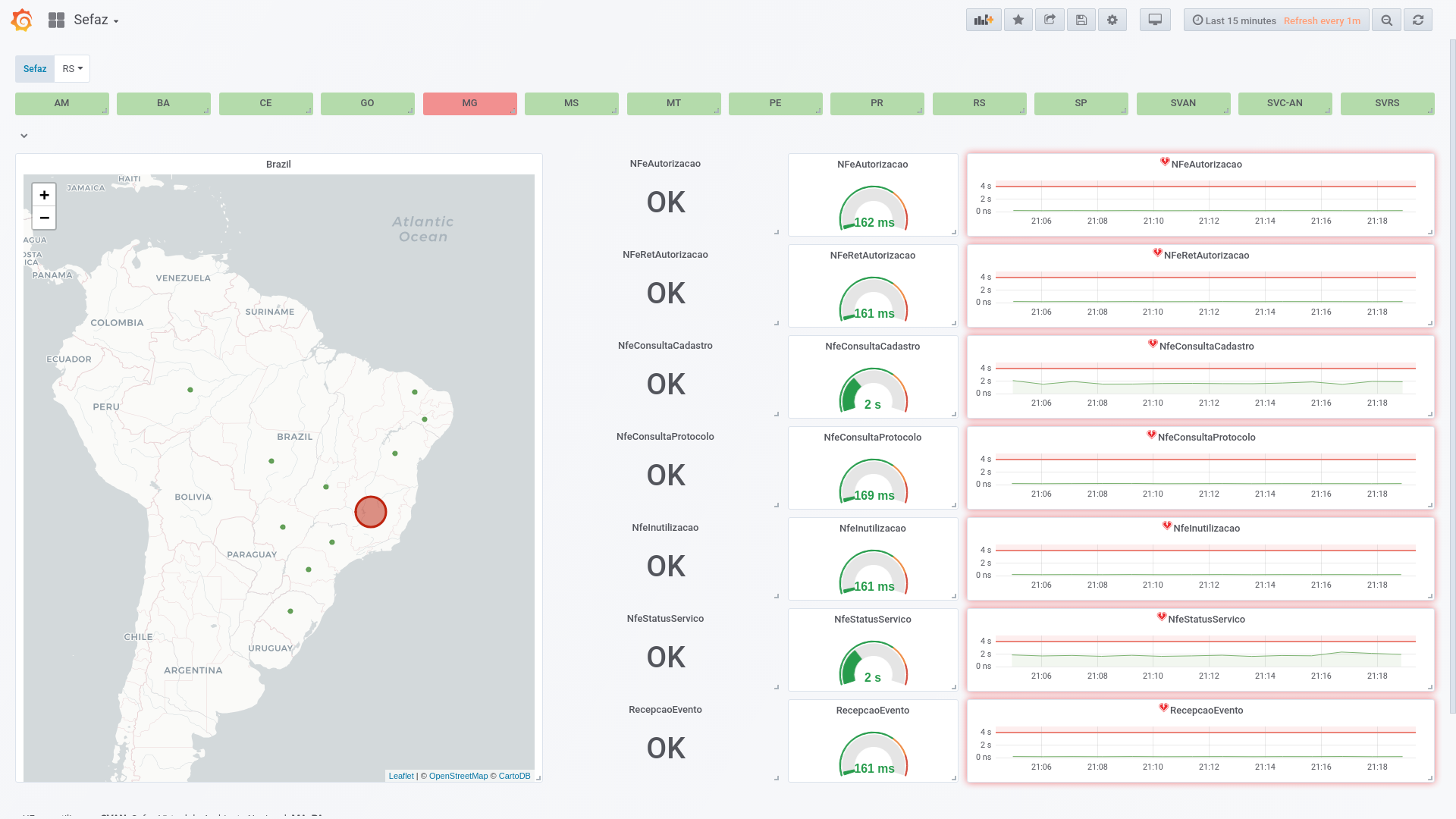Open dashboard settings gear icon

coord(1112,20)
